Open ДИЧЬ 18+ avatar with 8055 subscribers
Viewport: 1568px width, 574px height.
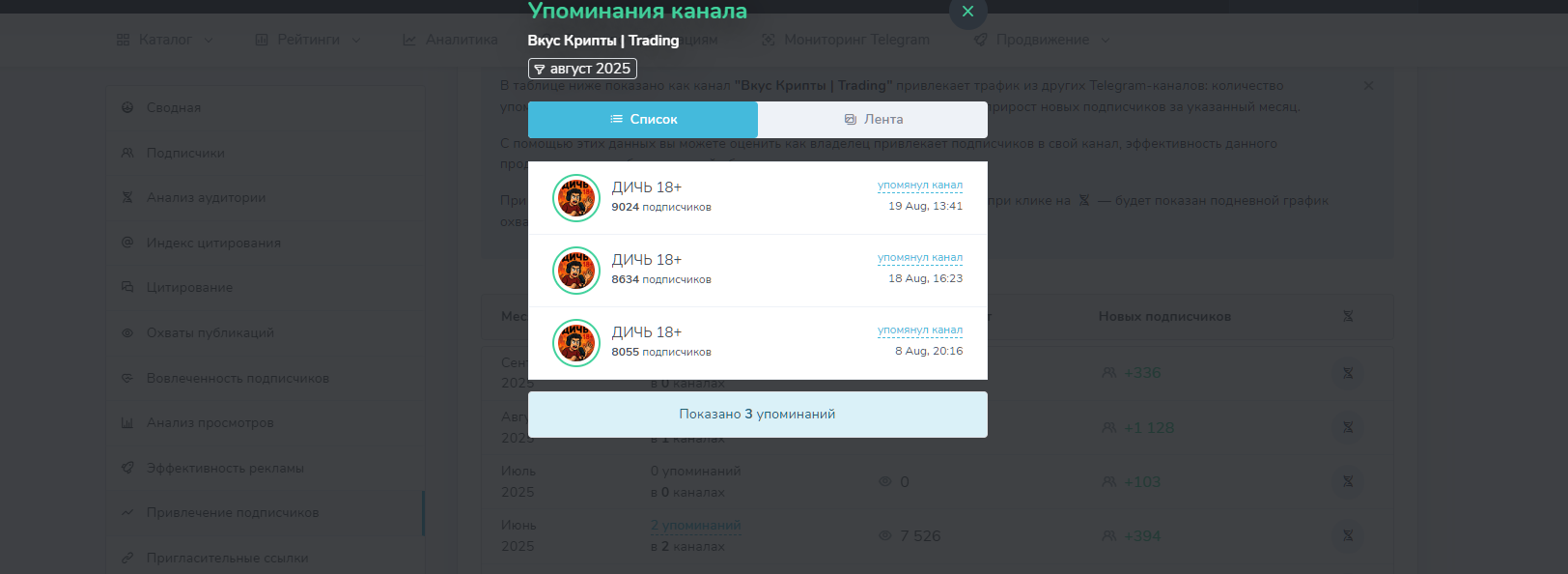pyautogui.click(x=576, y=343)
